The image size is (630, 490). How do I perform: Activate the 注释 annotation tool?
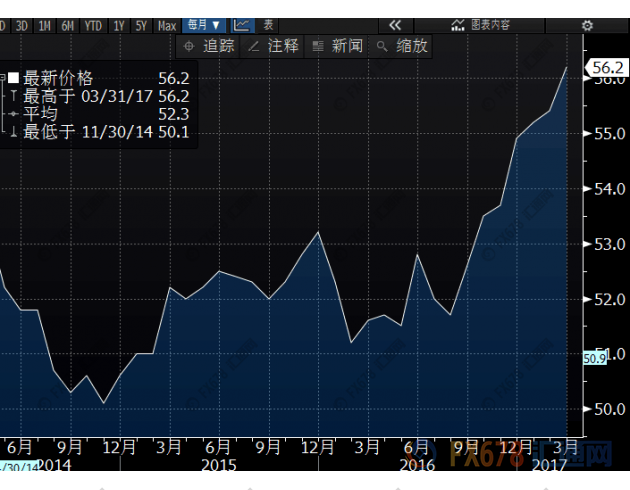pyautogui.click(x=273, y=46)
